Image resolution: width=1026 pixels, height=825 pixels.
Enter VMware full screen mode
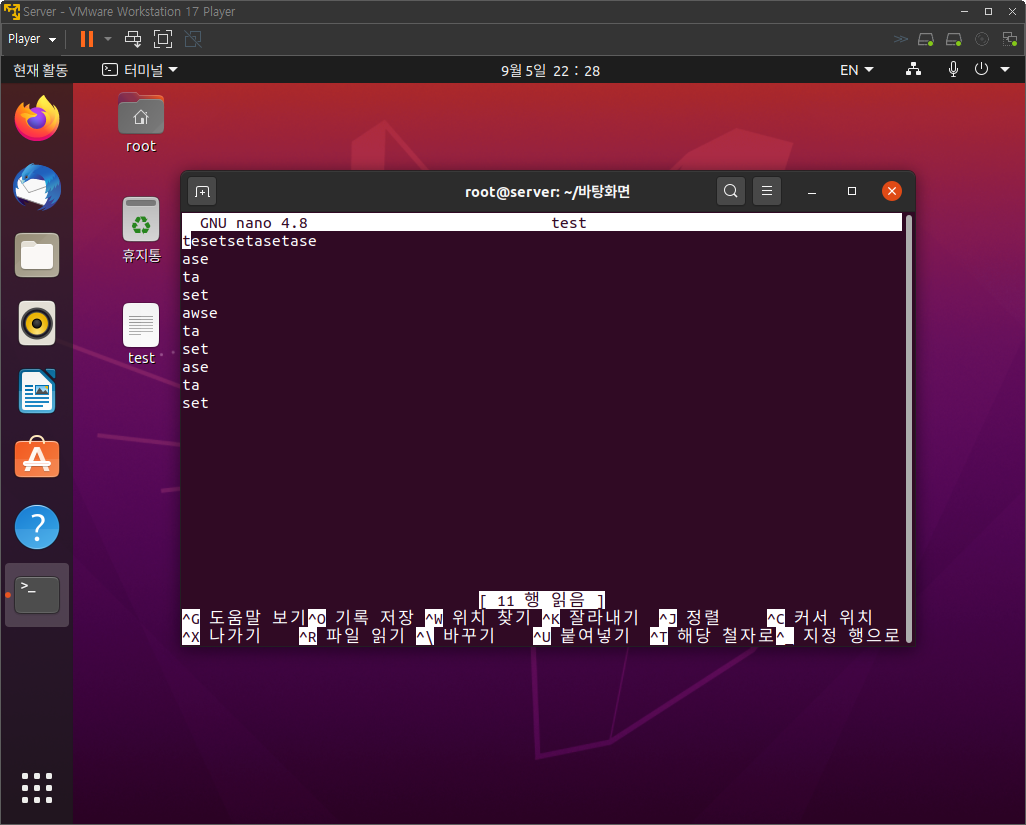point(163,39)
